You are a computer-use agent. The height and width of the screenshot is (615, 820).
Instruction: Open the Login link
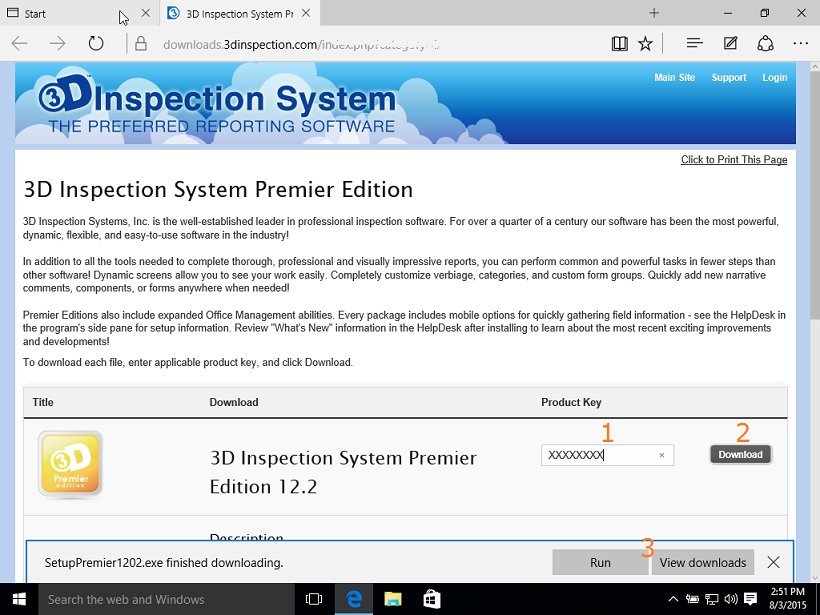[x=775, y=77]
